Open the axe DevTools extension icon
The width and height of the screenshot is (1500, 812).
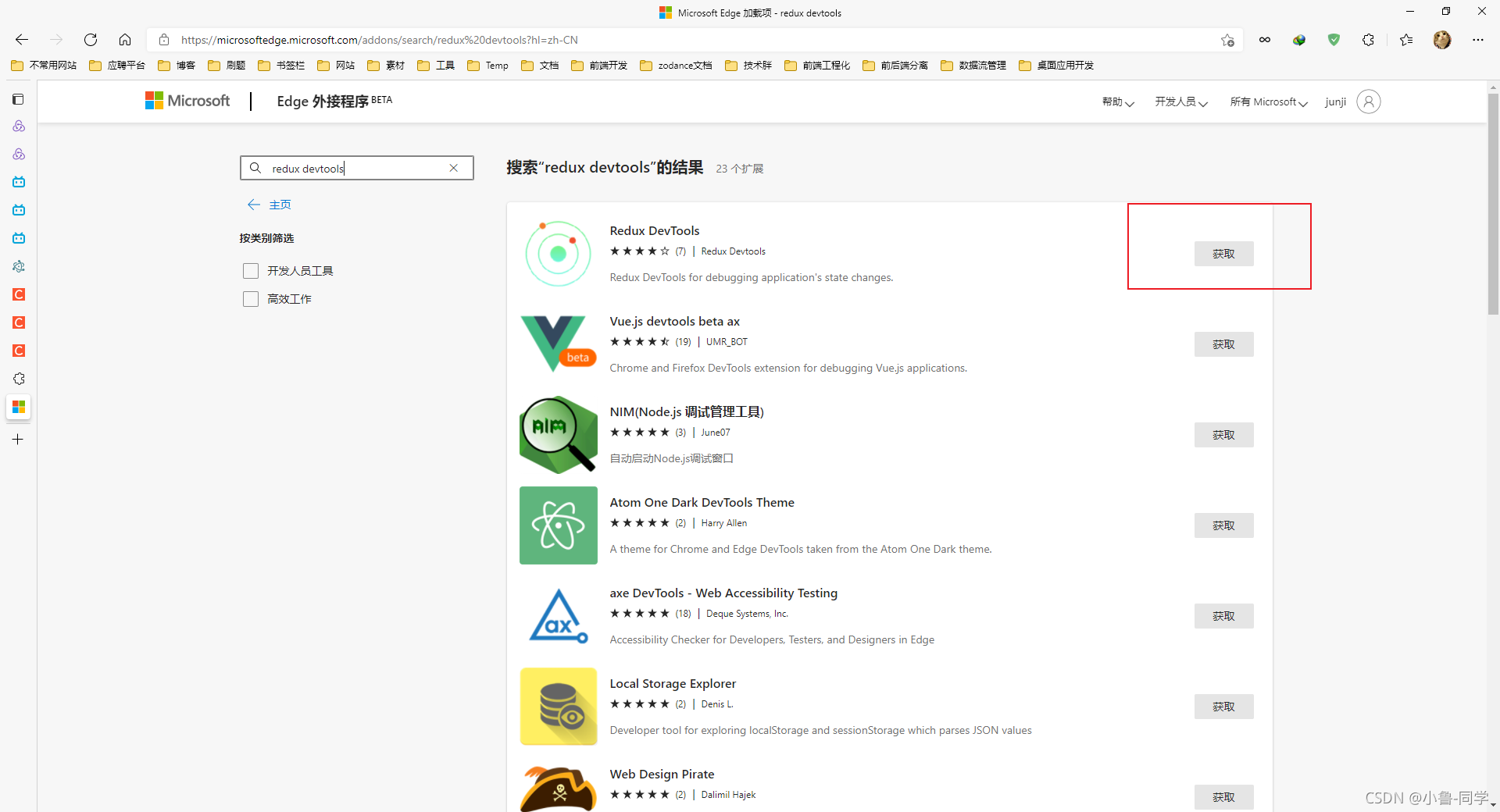[558, 616]
